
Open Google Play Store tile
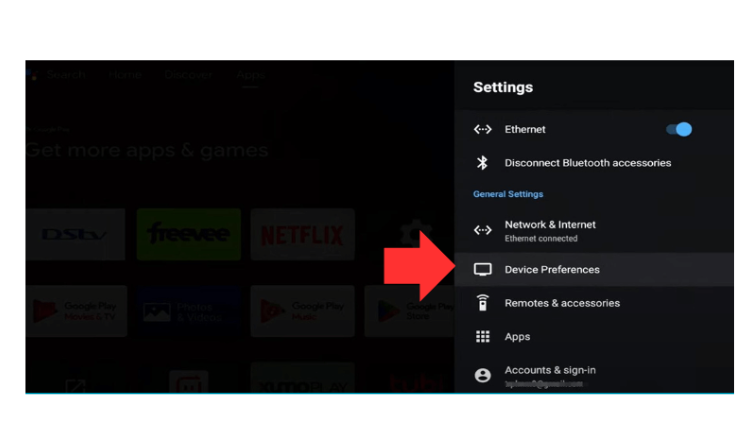tap(409, 311)
